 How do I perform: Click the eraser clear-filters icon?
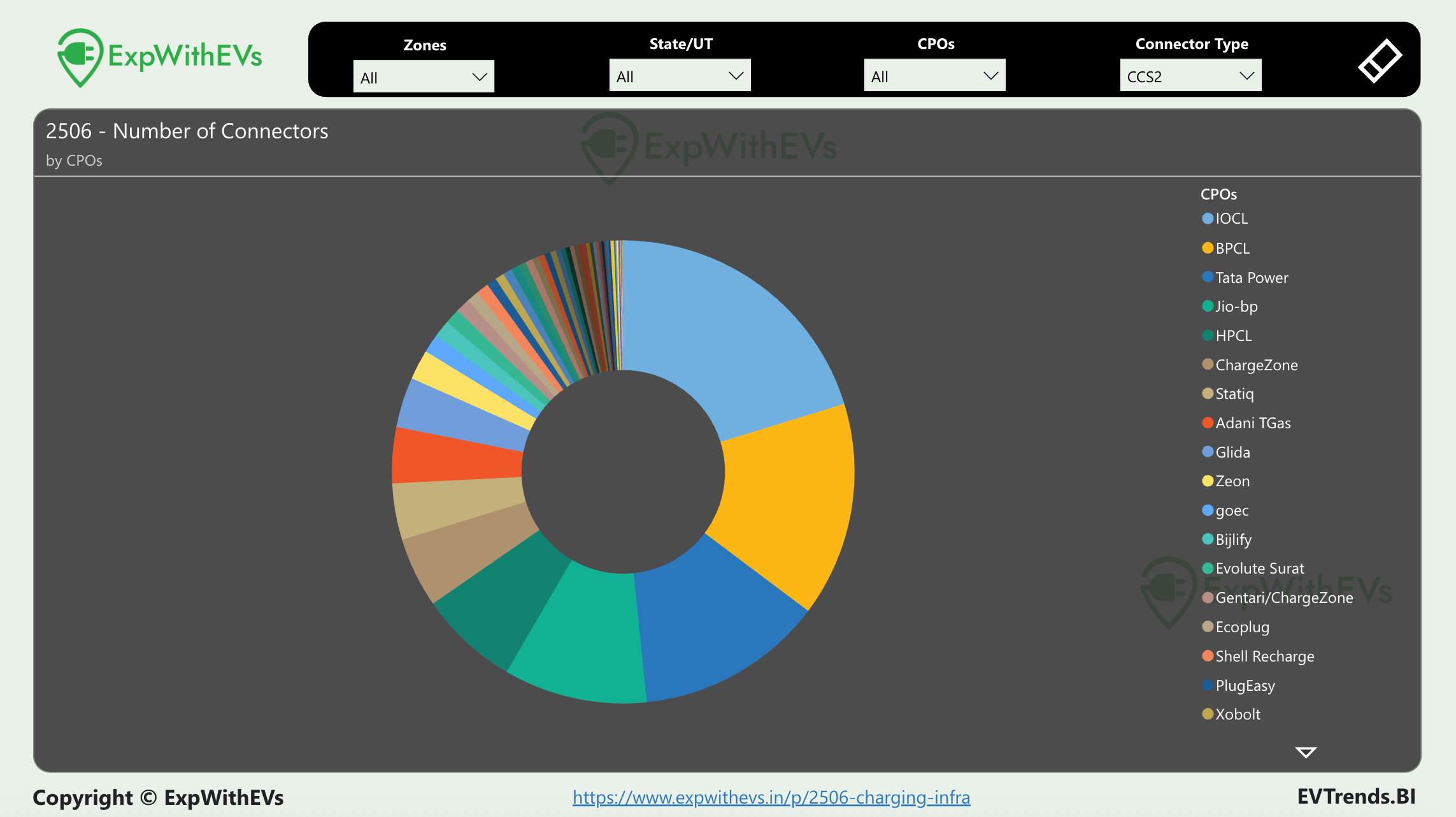point(1380,61)
